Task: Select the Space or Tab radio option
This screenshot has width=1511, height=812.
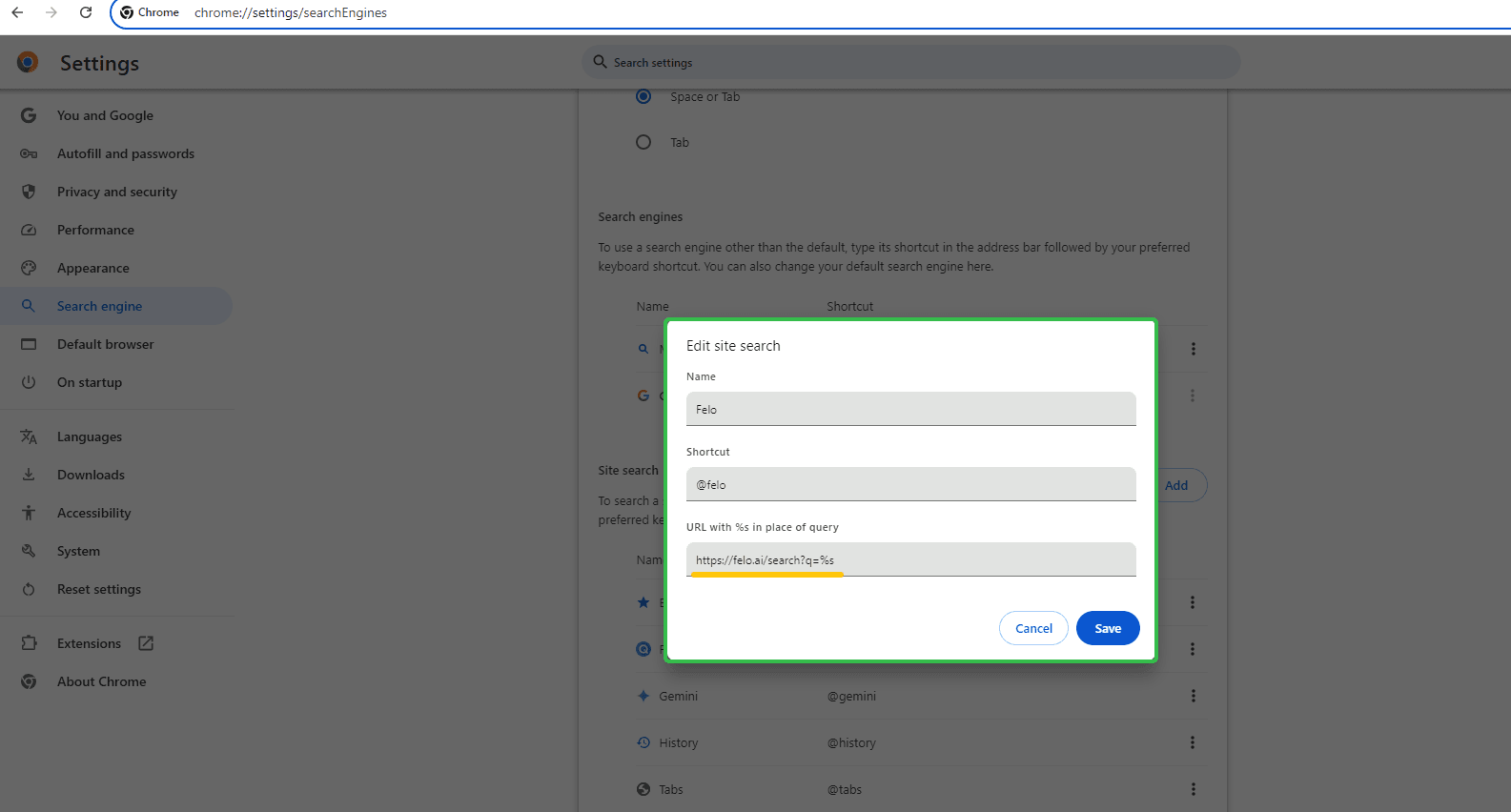Action: coord(643,96)
